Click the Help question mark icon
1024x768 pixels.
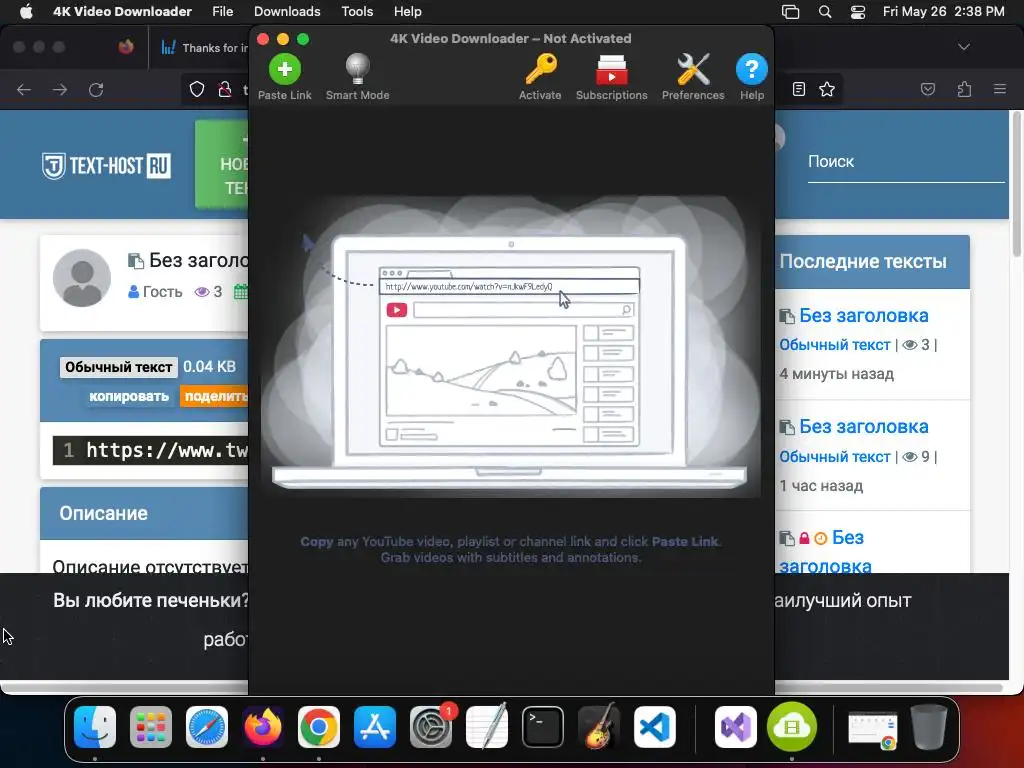(x=752, y=69)
